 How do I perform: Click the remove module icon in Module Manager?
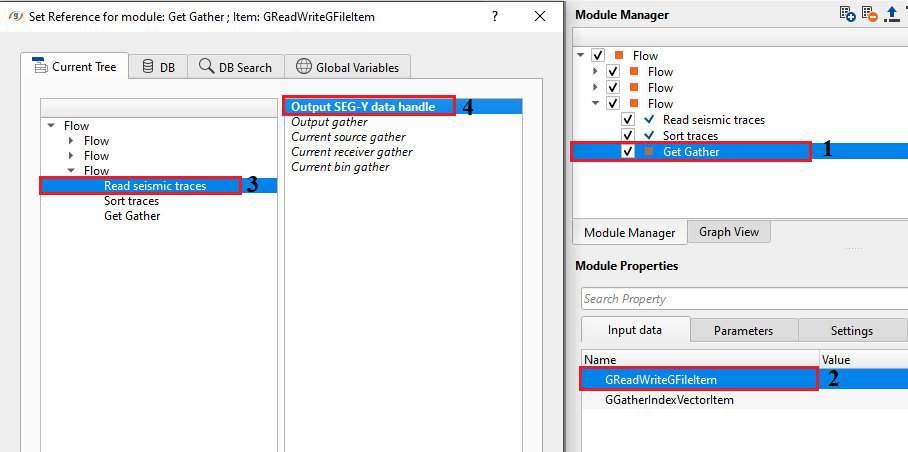point(868,14)
